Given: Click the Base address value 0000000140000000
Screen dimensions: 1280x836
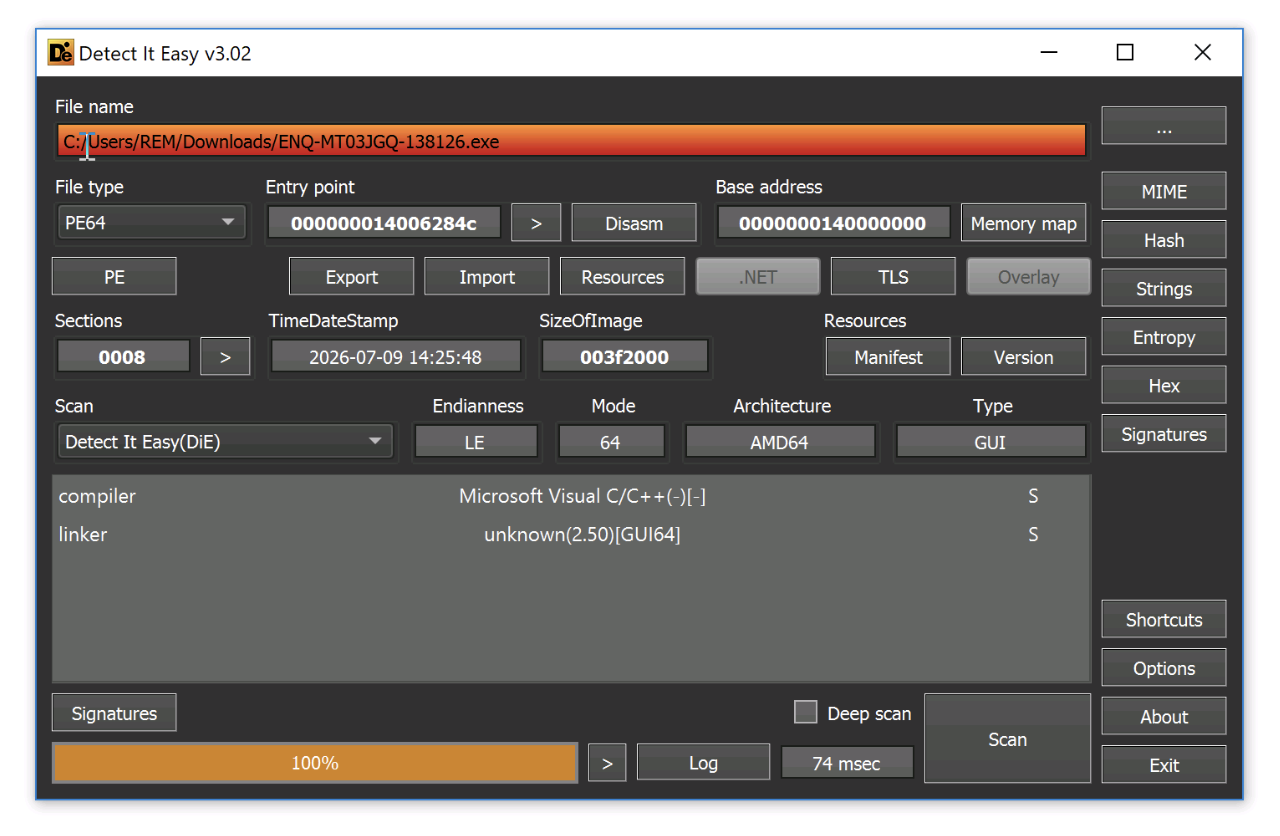Looking at the screenshot, I should coord(832,223).
